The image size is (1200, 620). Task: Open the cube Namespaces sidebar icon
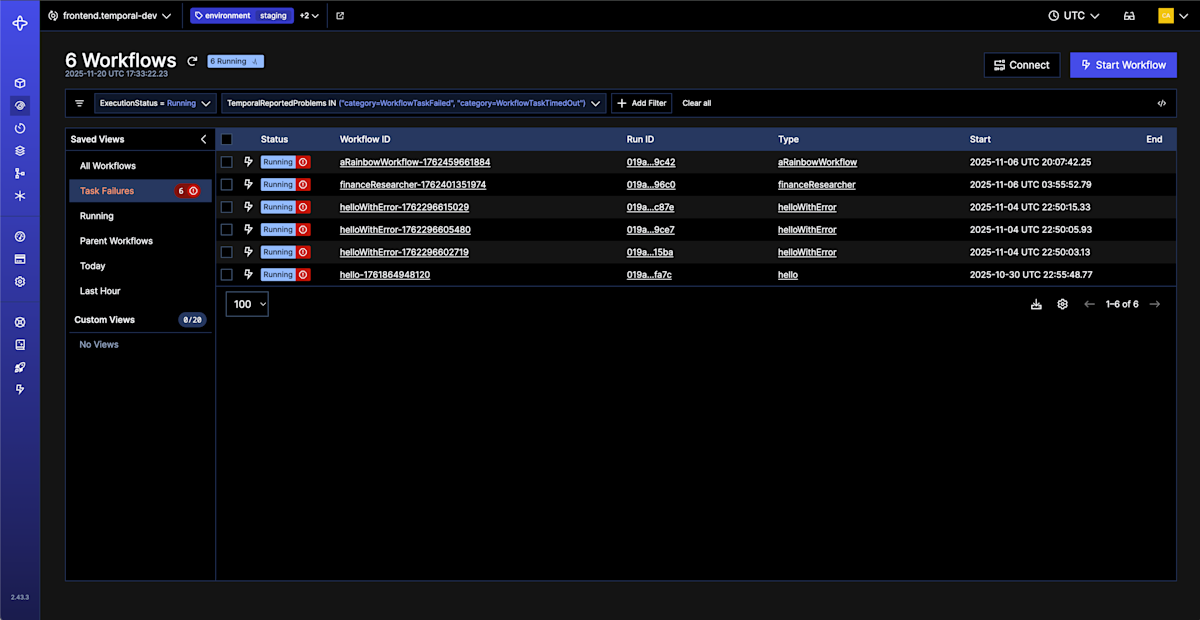[x=20, y=83]
